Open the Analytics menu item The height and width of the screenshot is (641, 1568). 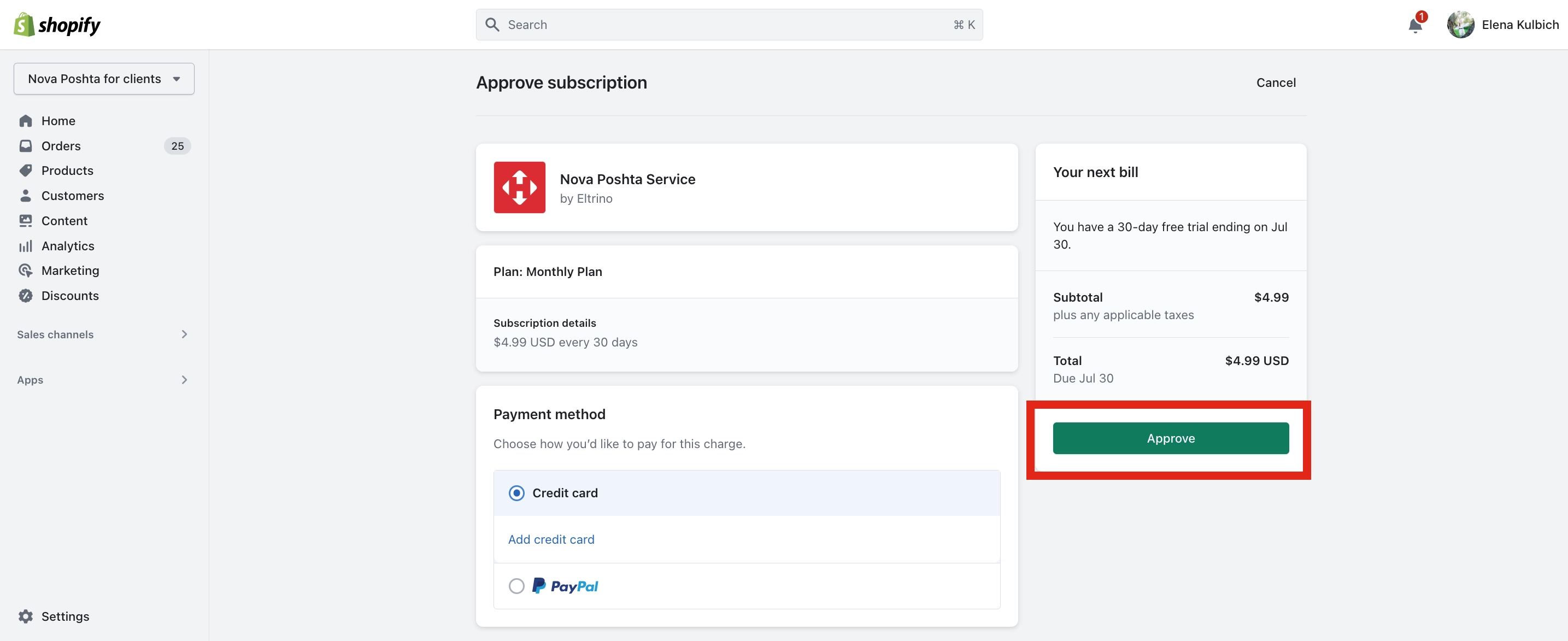click(68, 246)
